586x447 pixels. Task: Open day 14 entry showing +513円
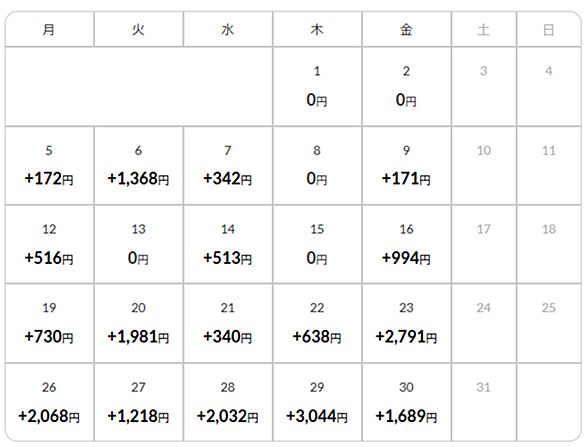[228, 244]
